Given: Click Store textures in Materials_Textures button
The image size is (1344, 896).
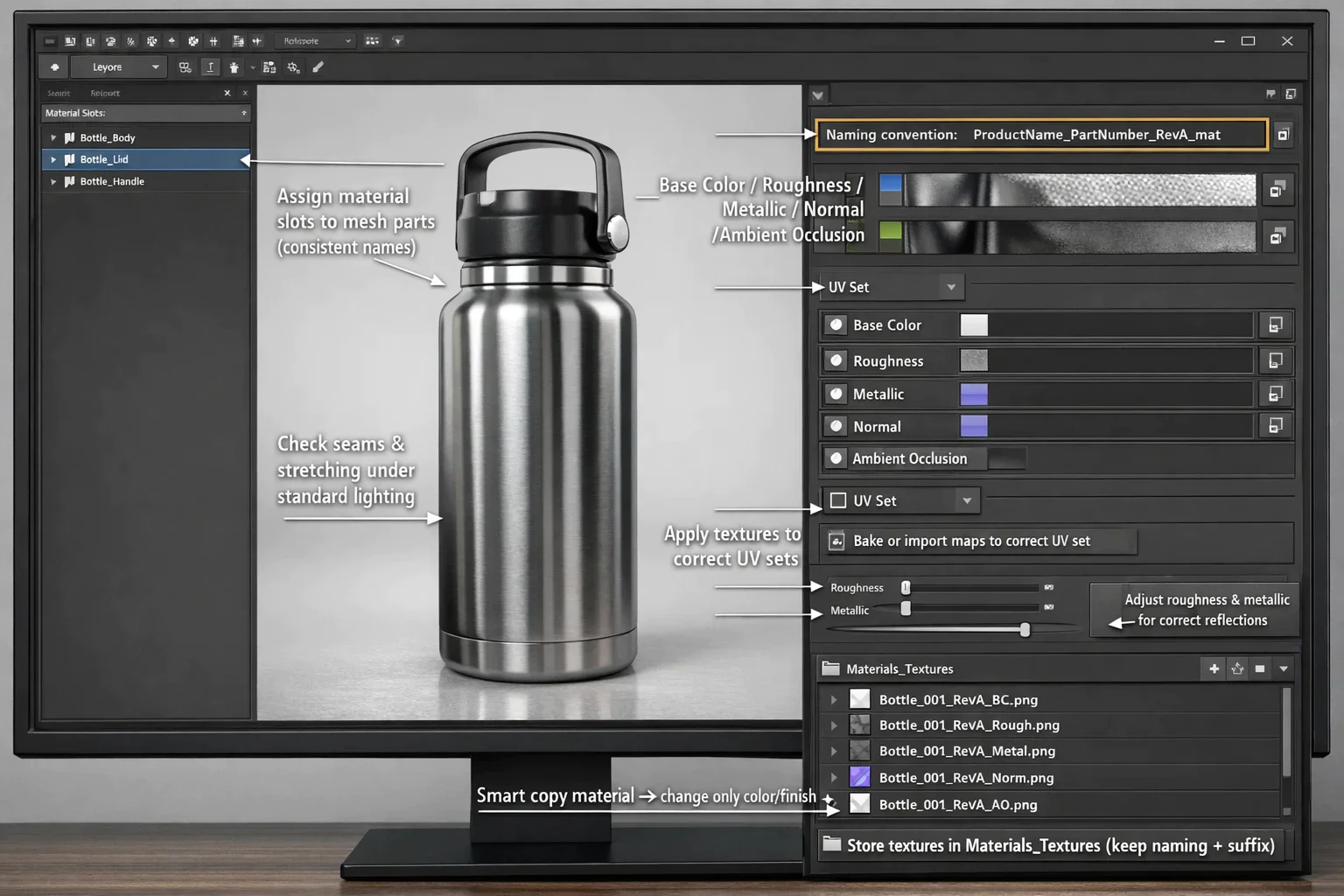Looking at the screenshot, I should (x=1050, y=845).
